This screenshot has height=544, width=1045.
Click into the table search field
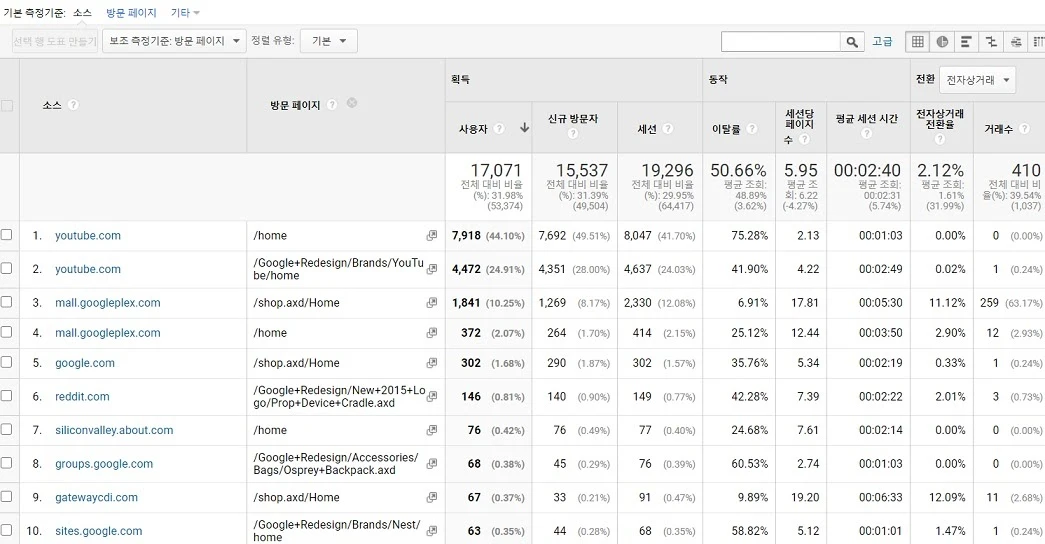coord(780,41)
